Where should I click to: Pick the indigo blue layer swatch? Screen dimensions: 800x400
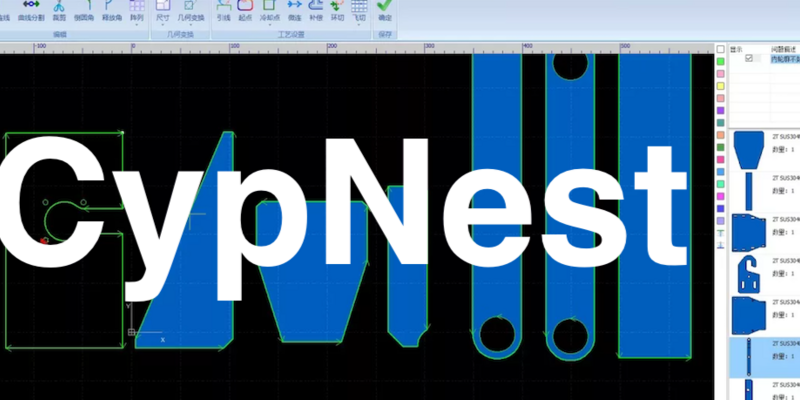click(720, 209)
